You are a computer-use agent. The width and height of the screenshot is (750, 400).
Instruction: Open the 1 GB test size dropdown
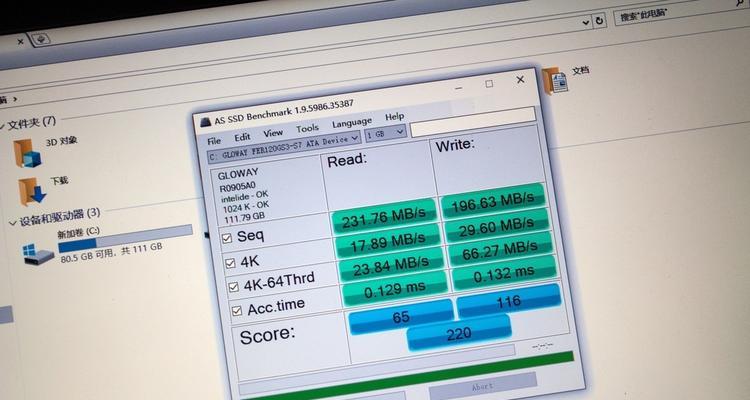(386, 133)
